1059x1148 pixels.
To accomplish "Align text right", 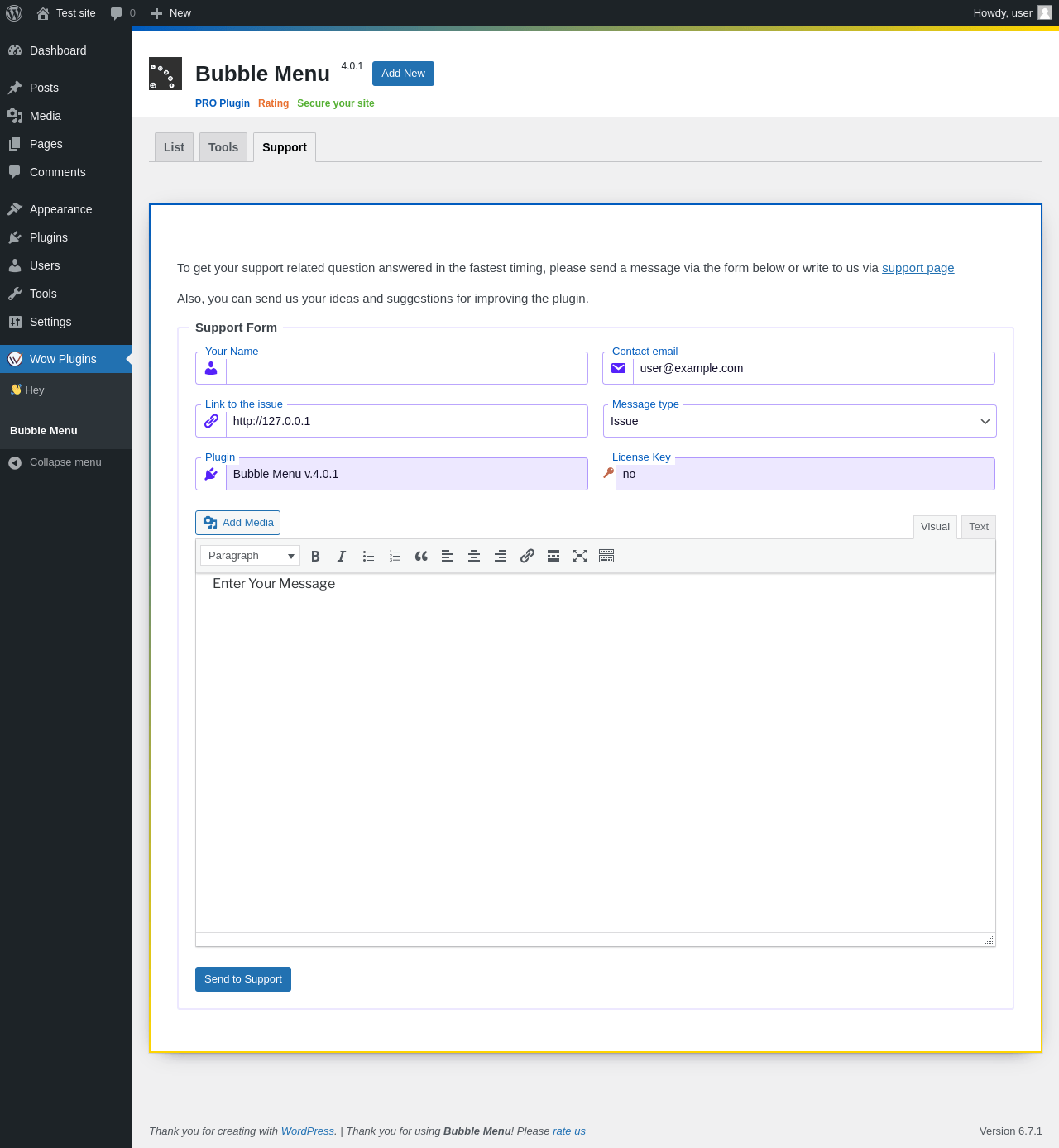I will (501, 556).
